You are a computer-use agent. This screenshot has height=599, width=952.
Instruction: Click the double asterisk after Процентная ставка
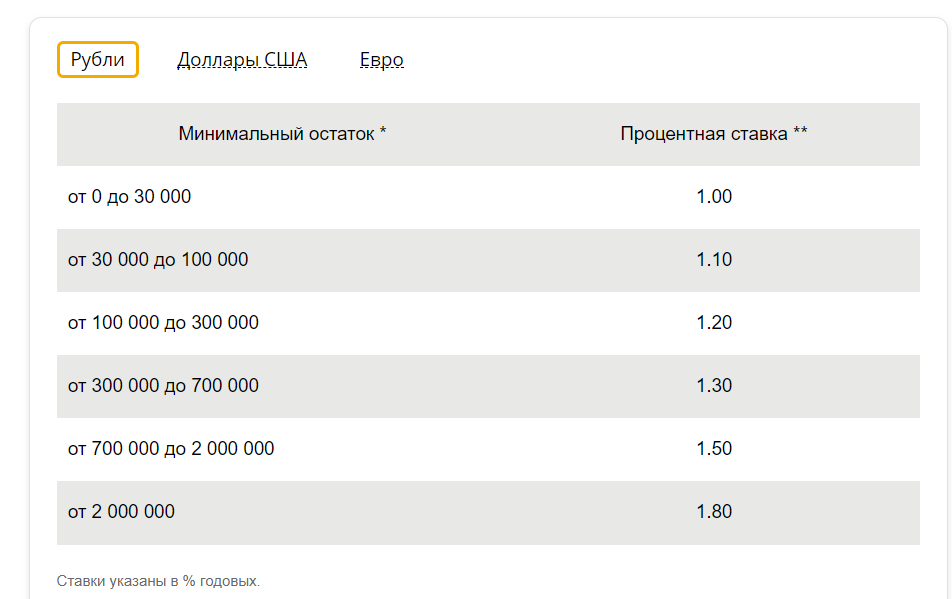(x=800, y=131)
